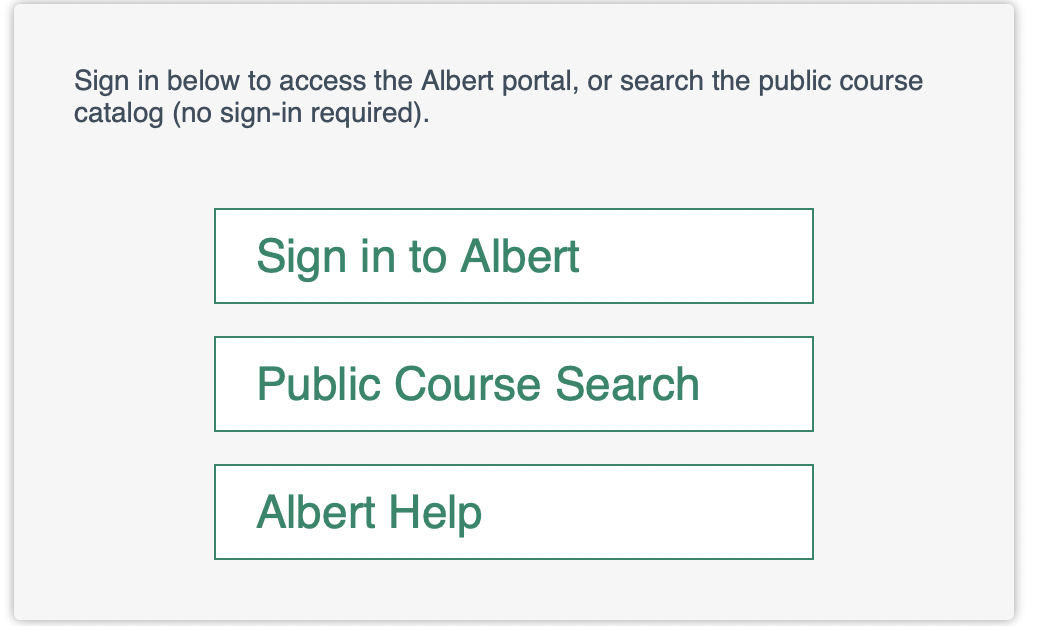1040x626 pixels.
Task: Click the word 'Albert' in the sign-in button
Action: 519,256
